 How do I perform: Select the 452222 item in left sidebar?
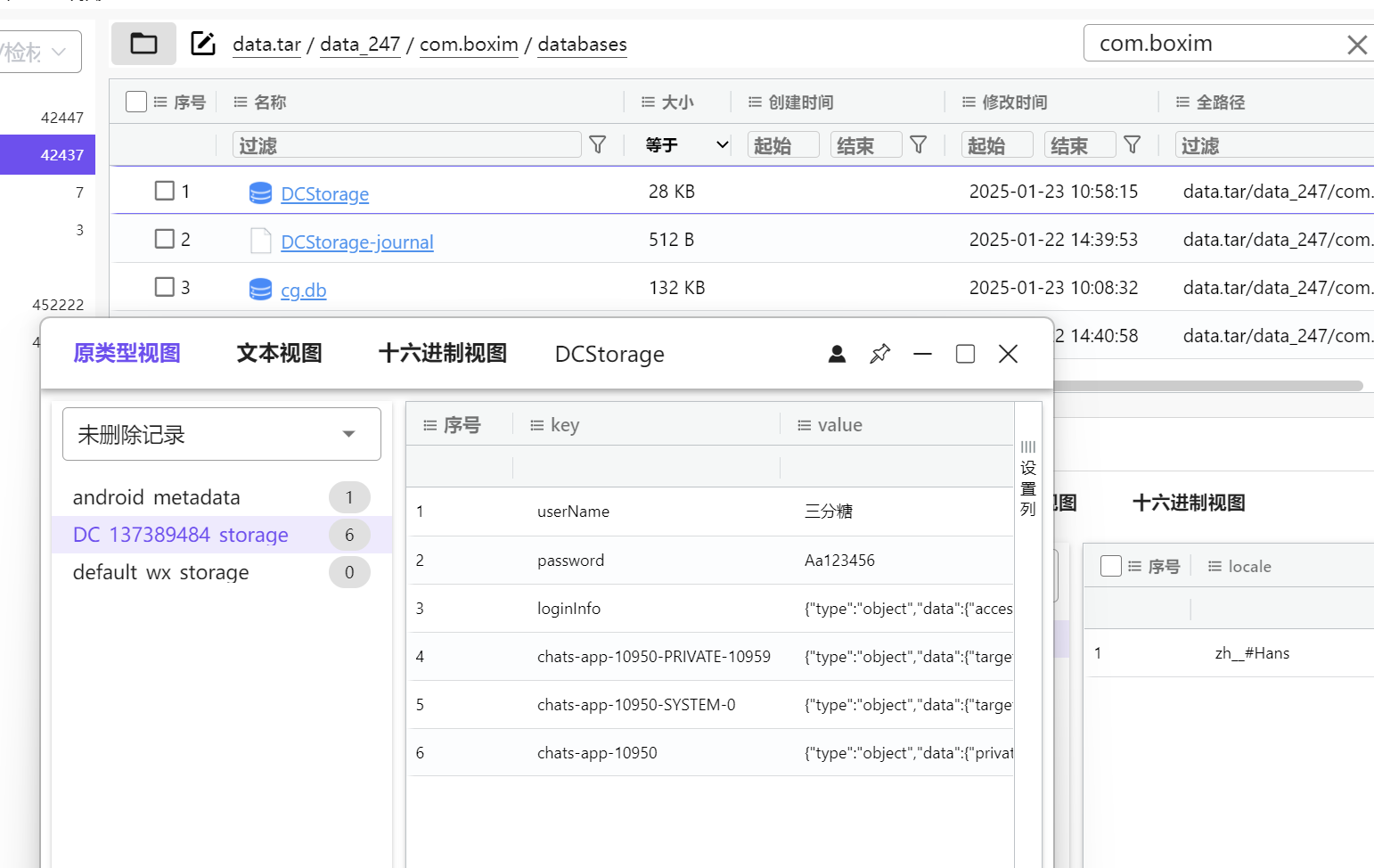pos(58,305)
